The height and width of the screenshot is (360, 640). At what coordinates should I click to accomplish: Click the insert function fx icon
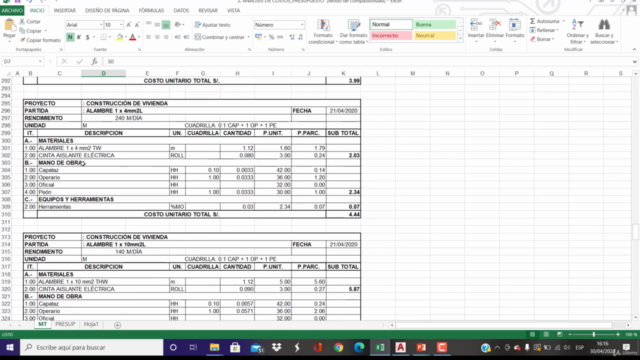coord(94,62)
